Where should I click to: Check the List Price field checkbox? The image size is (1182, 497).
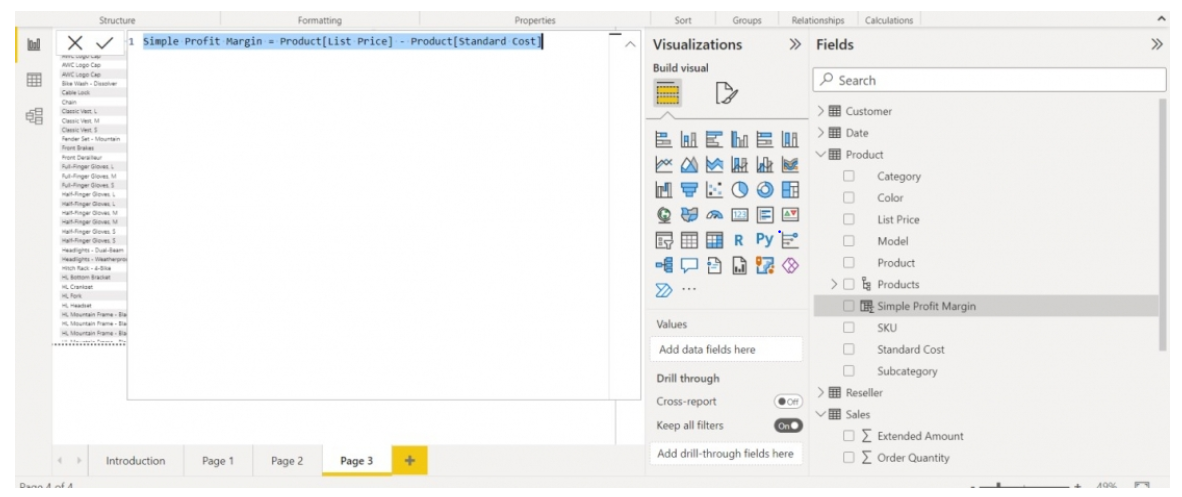pyautogui.click(x=849, y=219)
